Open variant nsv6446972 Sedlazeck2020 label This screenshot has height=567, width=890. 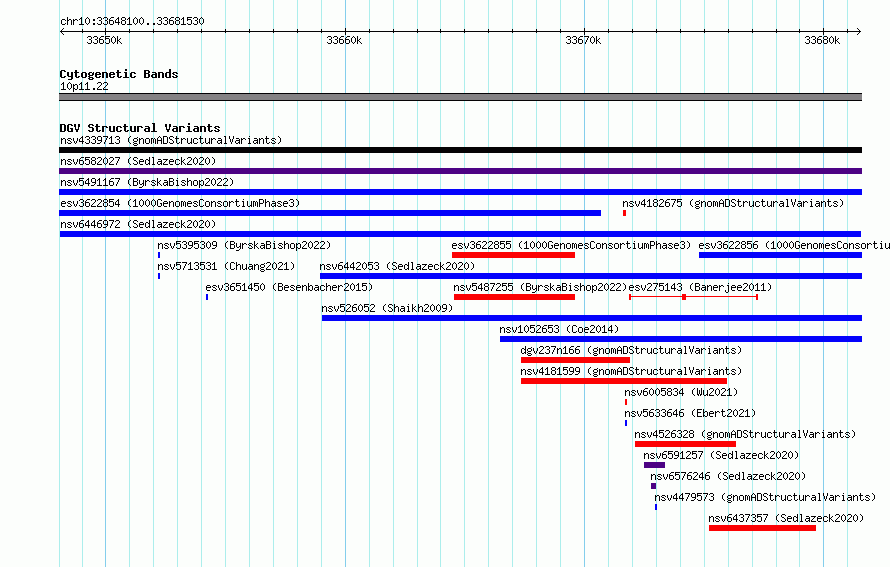(138, 224)
